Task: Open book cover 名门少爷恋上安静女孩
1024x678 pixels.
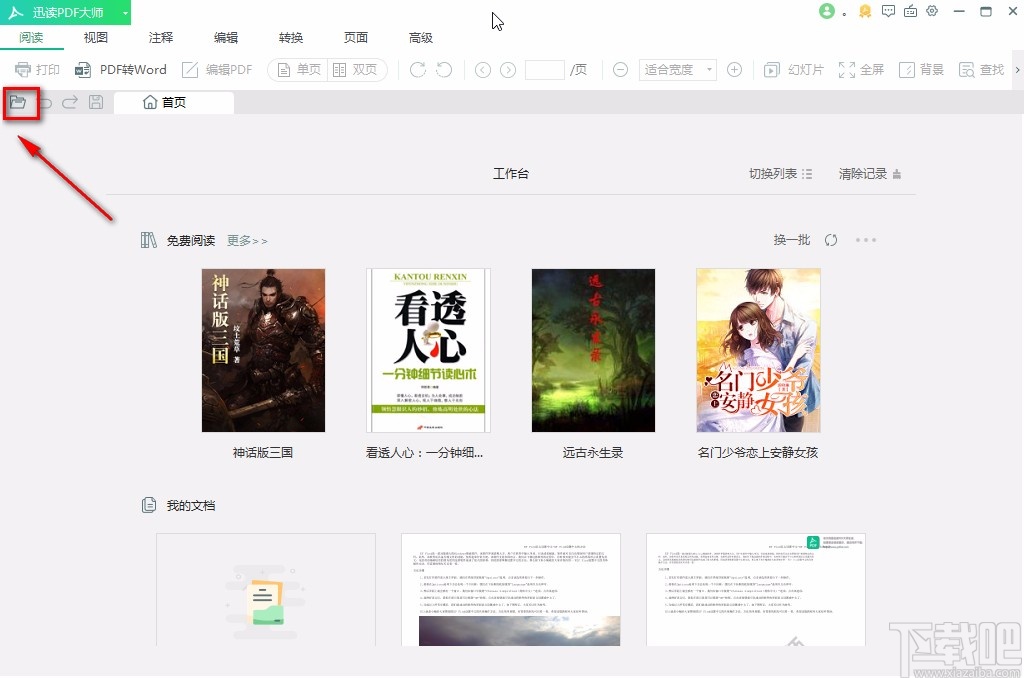Action: click(758, 350)
